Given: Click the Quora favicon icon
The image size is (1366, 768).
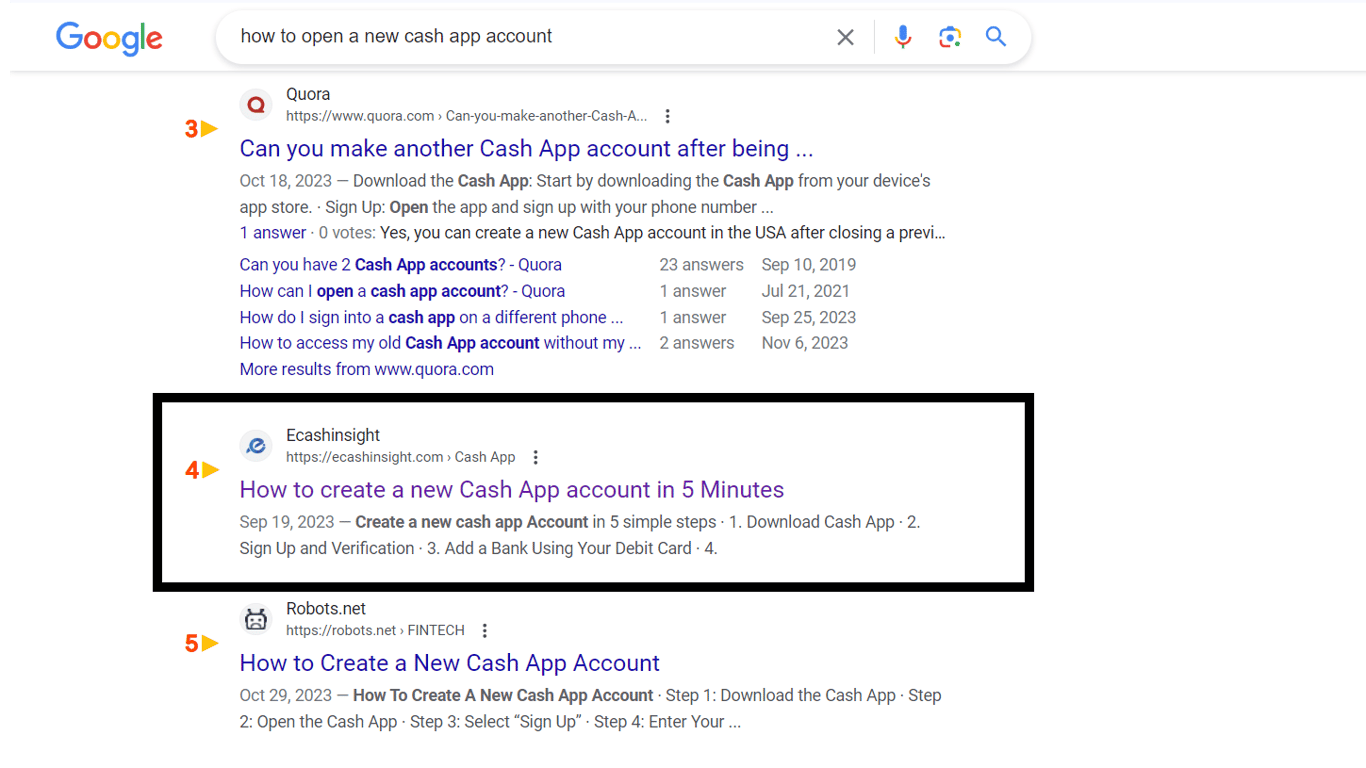Looking at the screenshot, I should (x=256, y=104).
